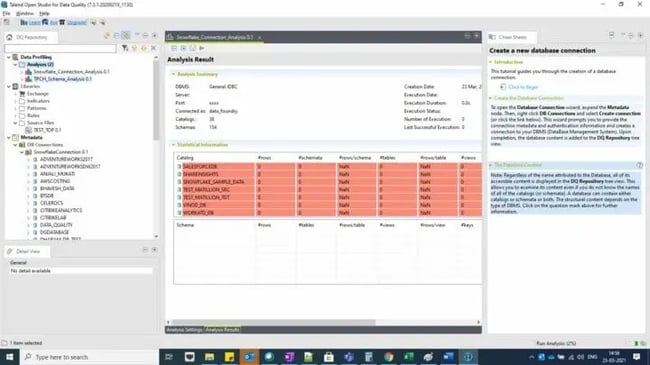Collapse the Statistical Information section
The height and width of the screenshot is (365, 650).
click(173, 145)
